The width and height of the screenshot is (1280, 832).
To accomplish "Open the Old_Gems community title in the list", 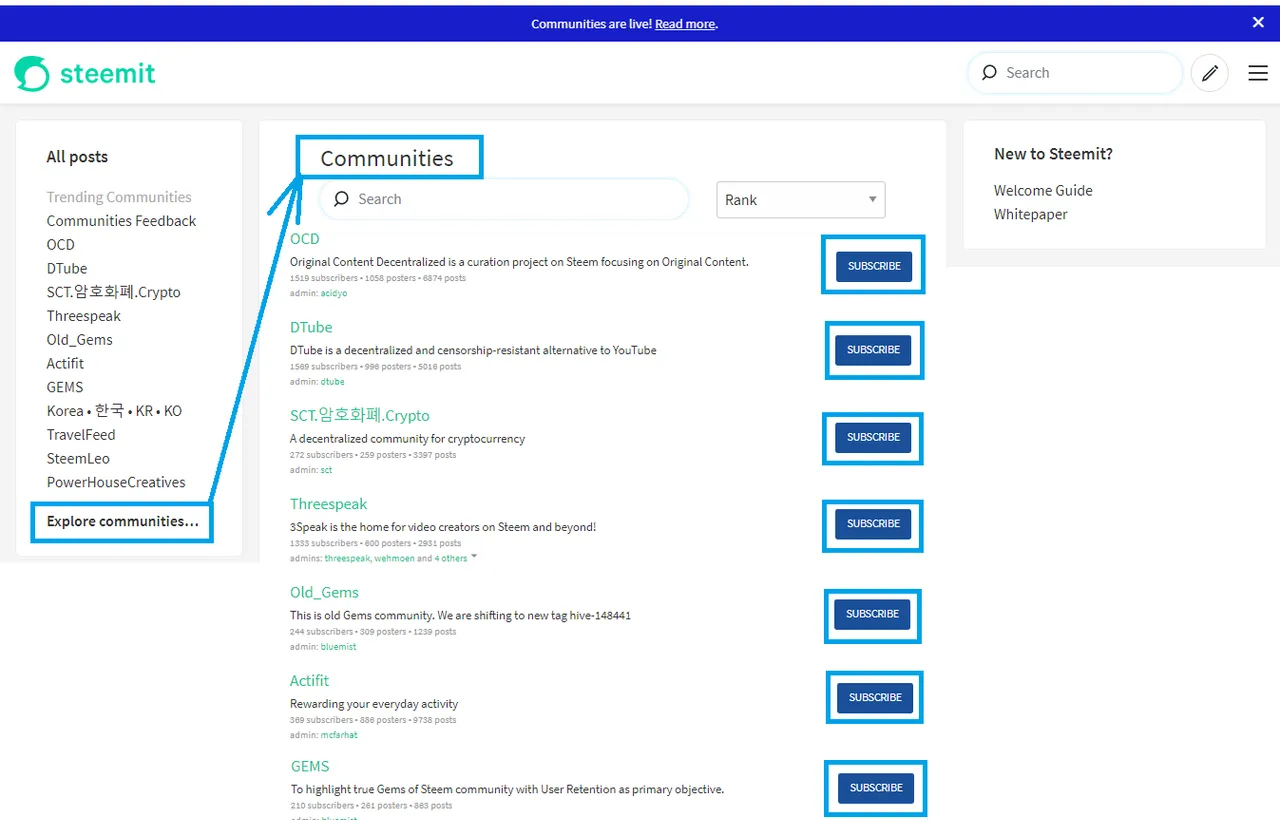I will [x=324, y=592].
